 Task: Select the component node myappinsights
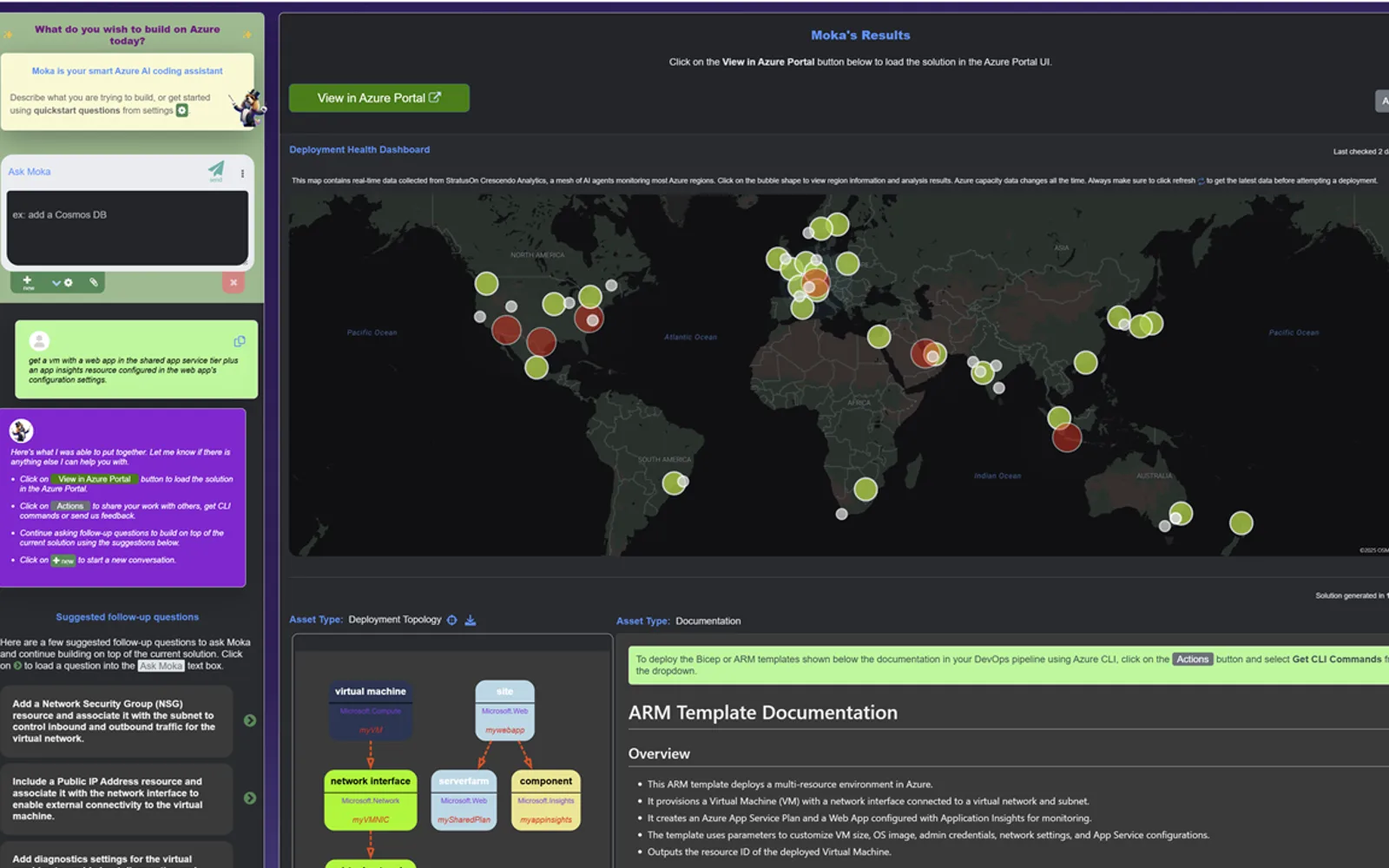click(x=546, y=800)
